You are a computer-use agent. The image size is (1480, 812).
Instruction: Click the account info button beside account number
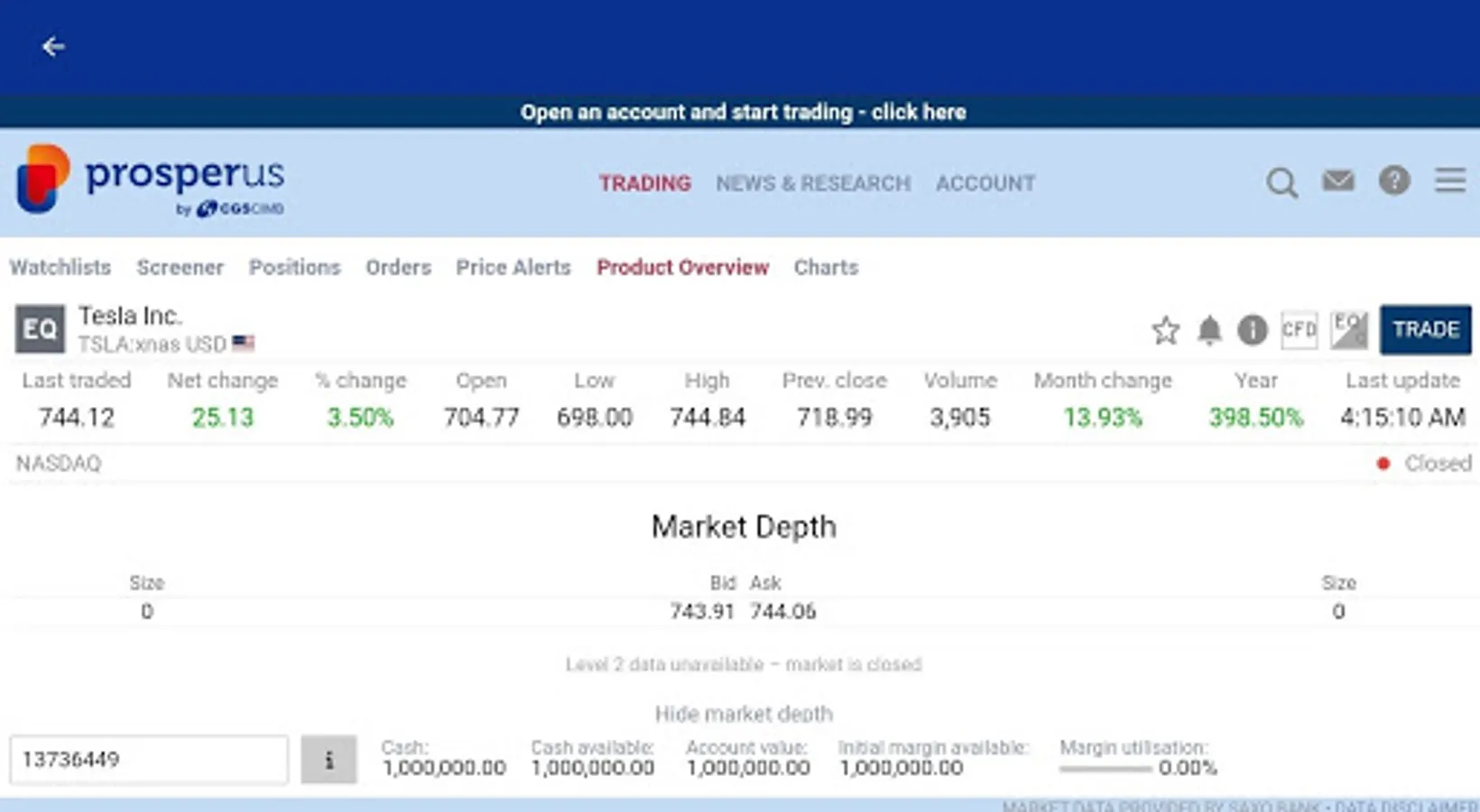click(x=328, y=760)
